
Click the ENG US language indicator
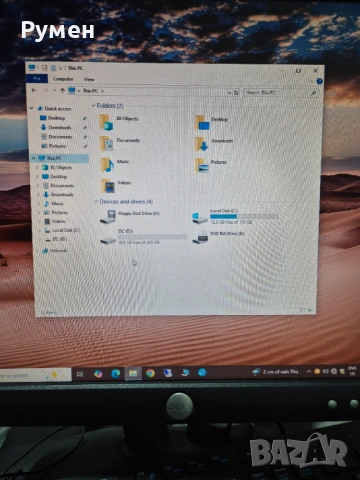(352, 371)
